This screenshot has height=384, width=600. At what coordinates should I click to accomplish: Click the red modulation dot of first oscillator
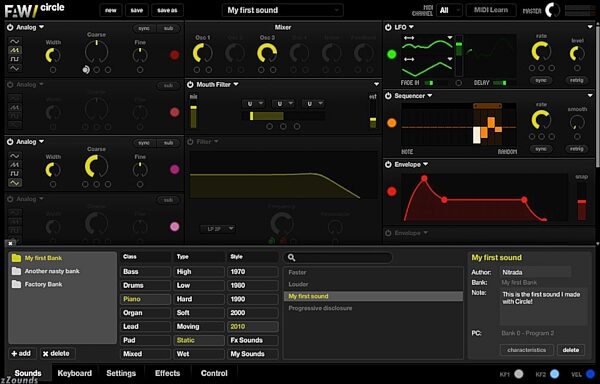pyautogui.click(x=174, y=55)
